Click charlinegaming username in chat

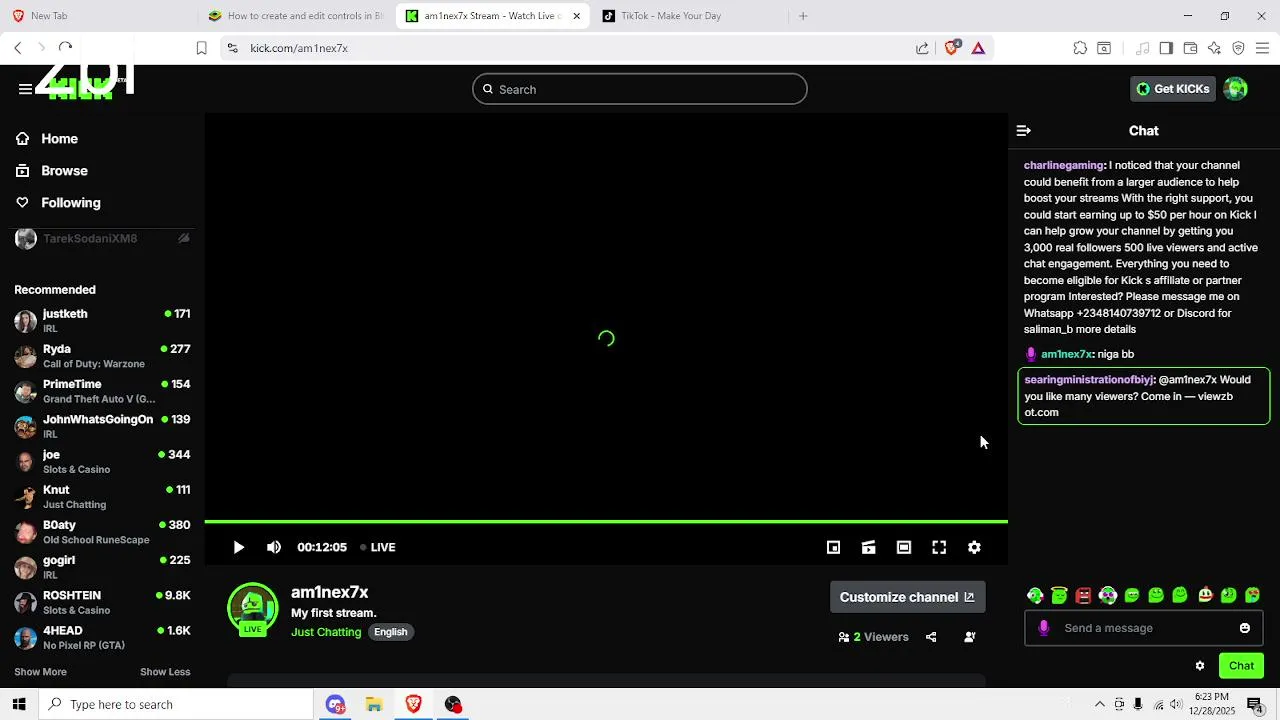[x=1064, y=165]
